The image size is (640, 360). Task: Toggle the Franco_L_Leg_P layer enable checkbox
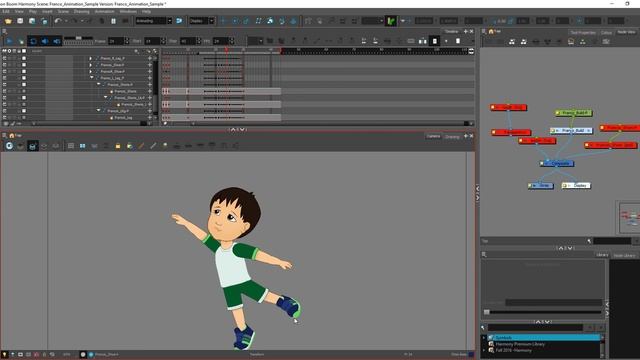pos(24,78)
